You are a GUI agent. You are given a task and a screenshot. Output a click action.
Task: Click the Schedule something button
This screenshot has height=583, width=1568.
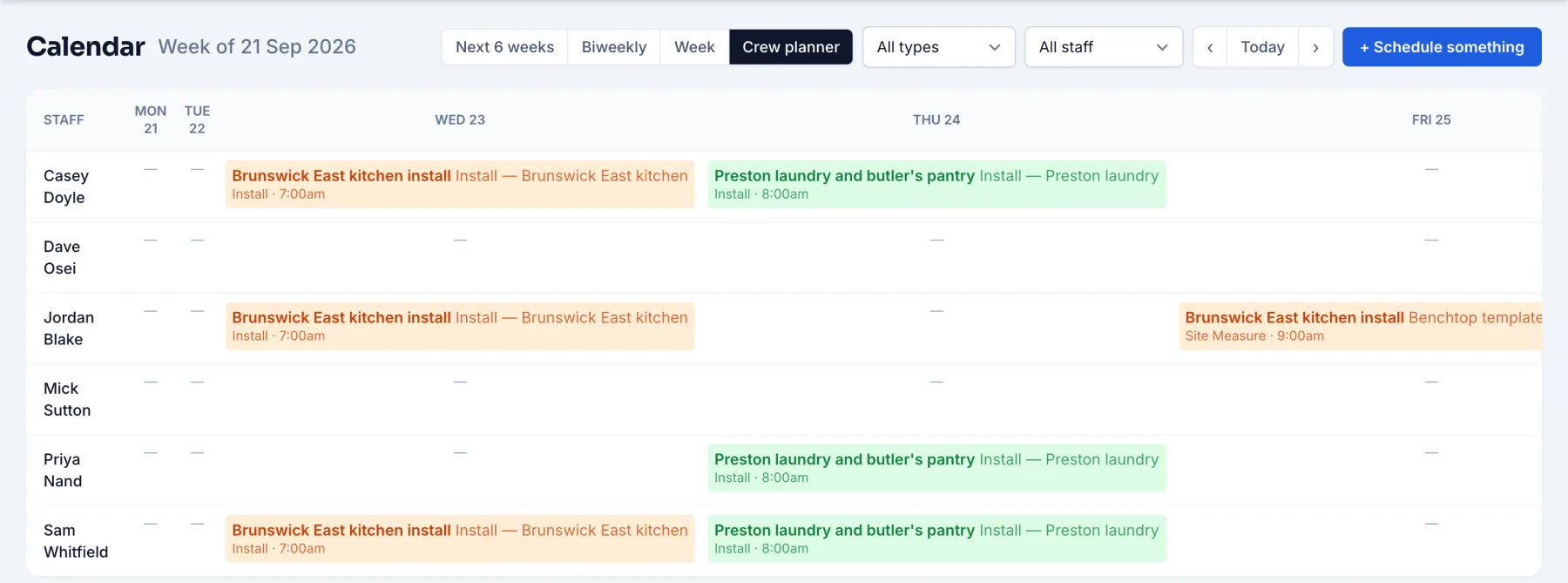tap(1442, 47)
